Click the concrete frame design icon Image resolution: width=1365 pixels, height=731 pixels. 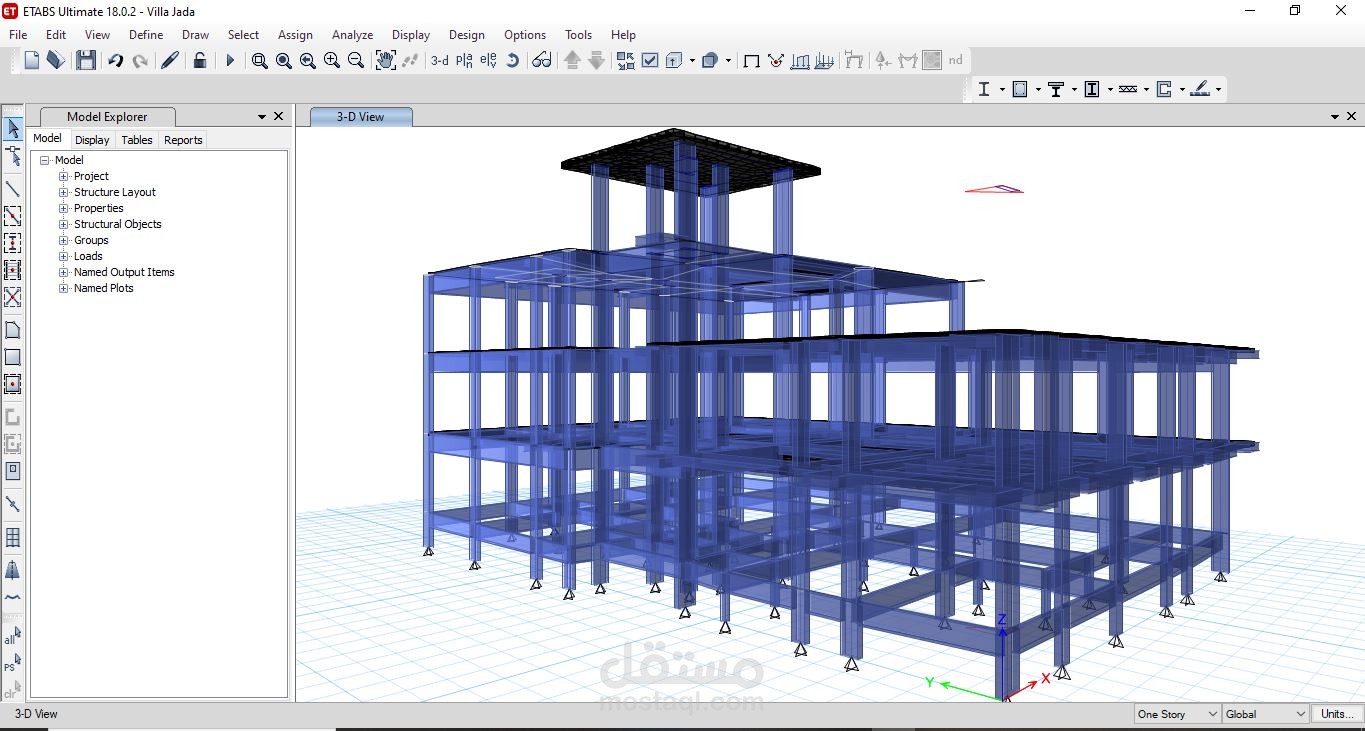click(x=1020, y=89)
